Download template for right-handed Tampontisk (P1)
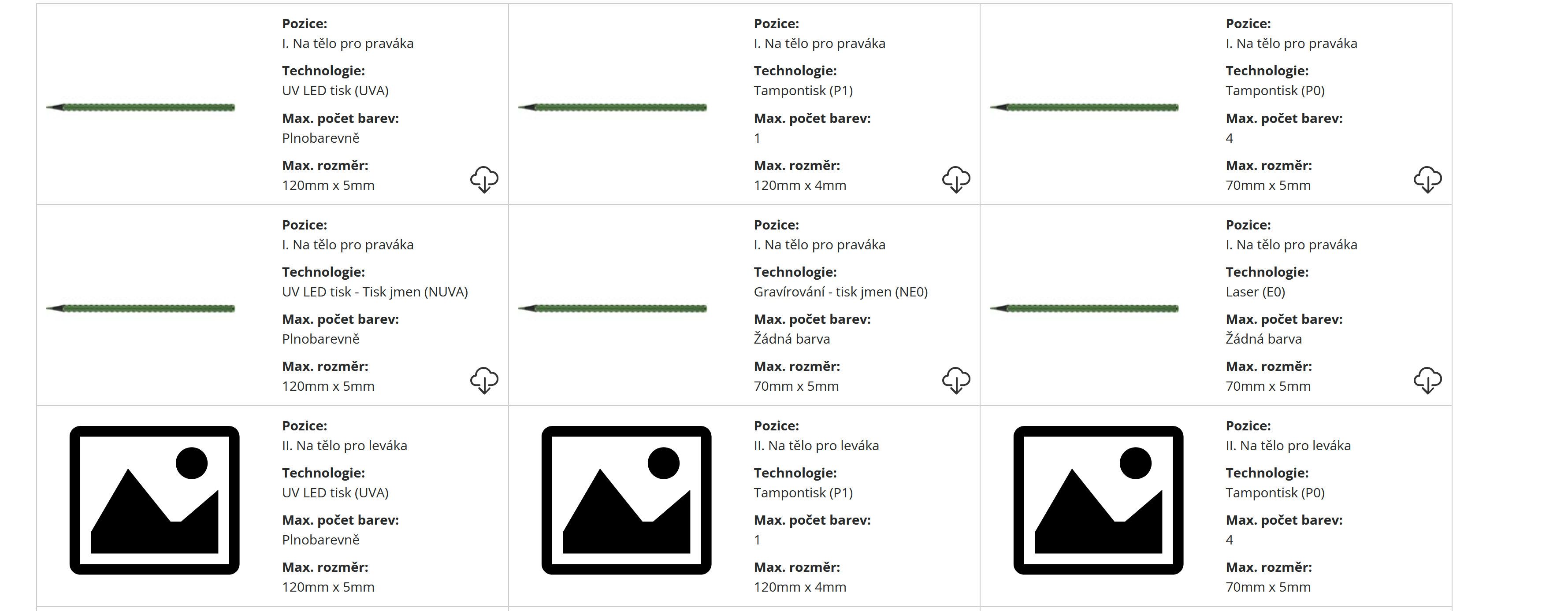Image resolution: width=1568 pixels, height=611 pixels. [x=956, y=180]
